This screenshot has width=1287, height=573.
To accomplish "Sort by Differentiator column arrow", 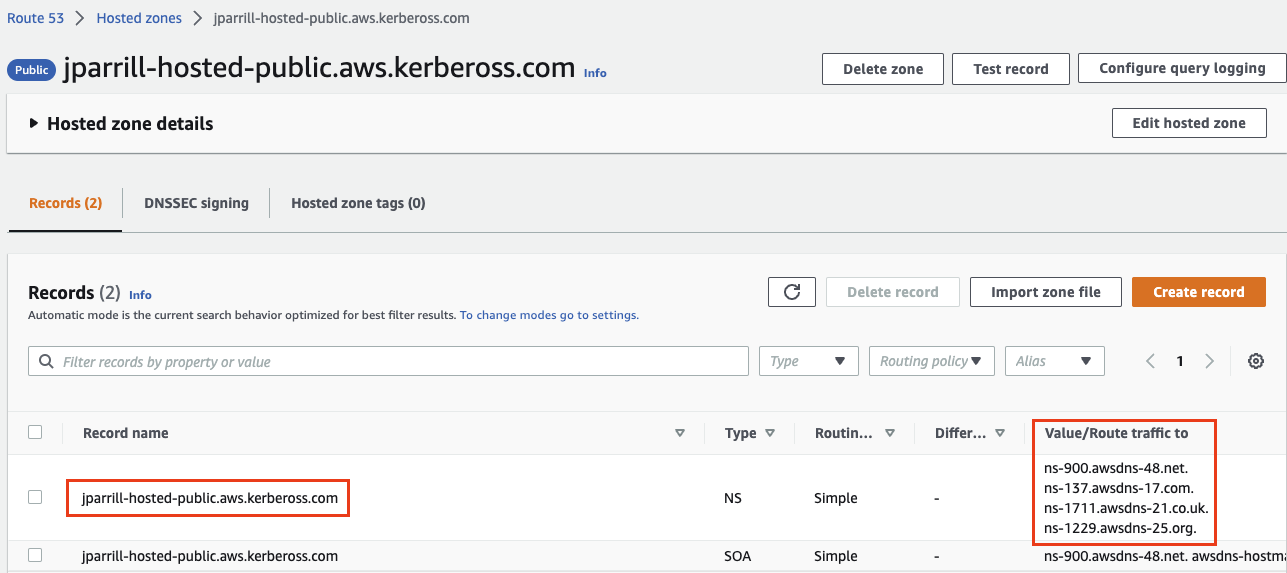I will 1001,433.
